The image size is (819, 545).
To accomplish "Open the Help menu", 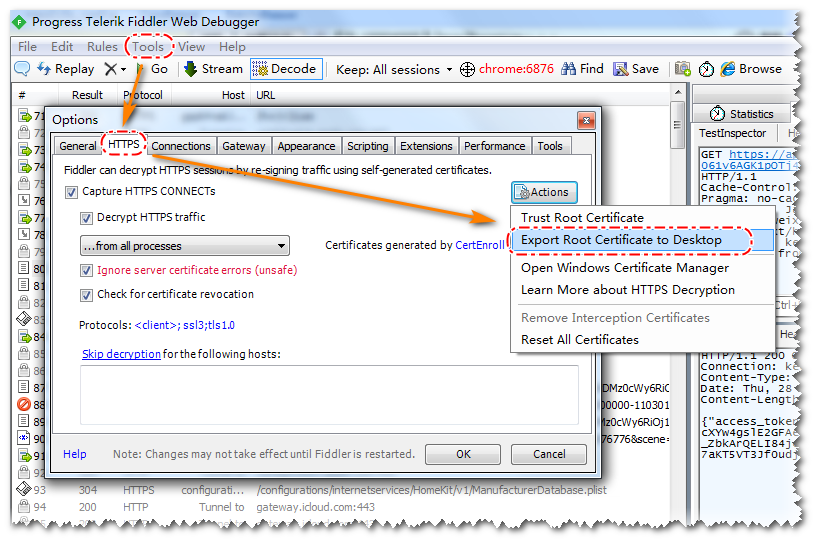I will pos(232,47).
